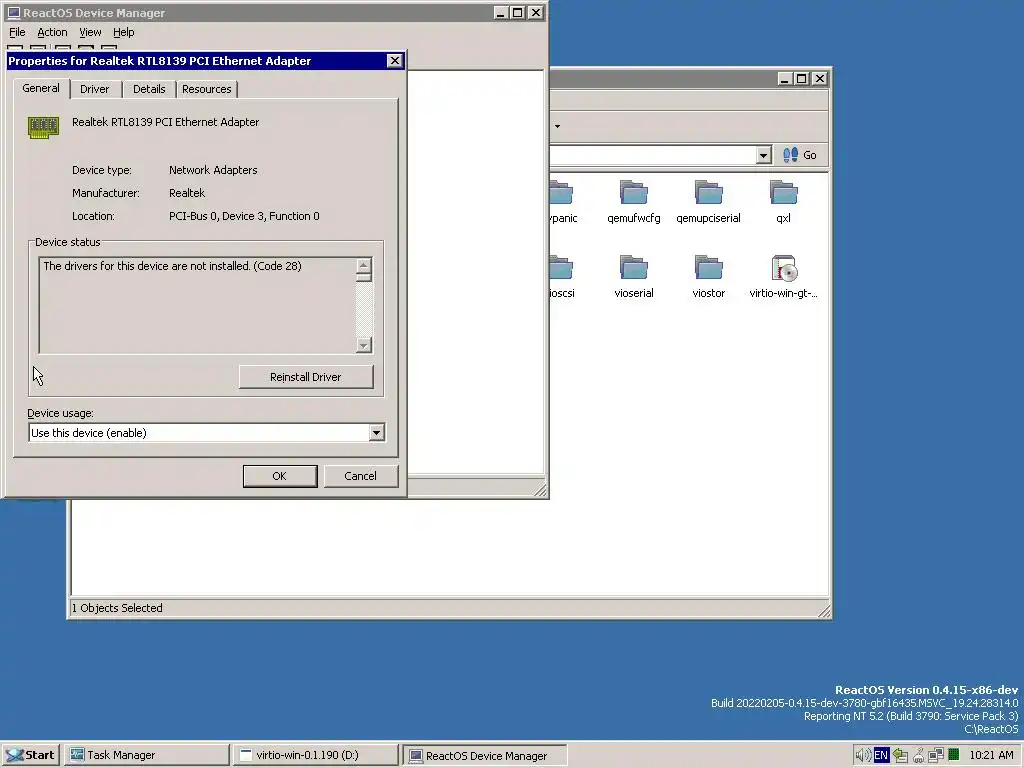1024x768 pixels.
Task: Open the Device usage dropdown arrow
Action: point(376,432)
